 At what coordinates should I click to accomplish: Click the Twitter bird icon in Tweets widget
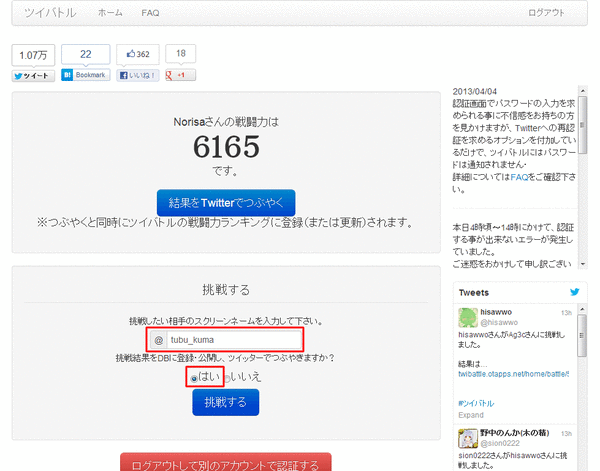575,292
